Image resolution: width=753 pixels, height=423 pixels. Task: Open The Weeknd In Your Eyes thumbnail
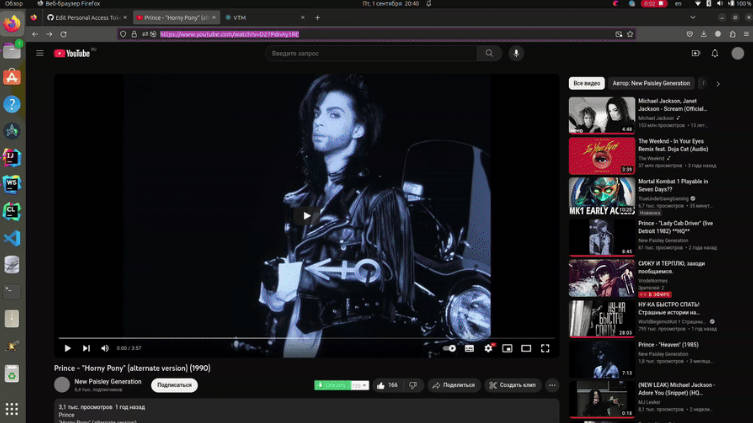pyautogui.click(x=602, y=156)
